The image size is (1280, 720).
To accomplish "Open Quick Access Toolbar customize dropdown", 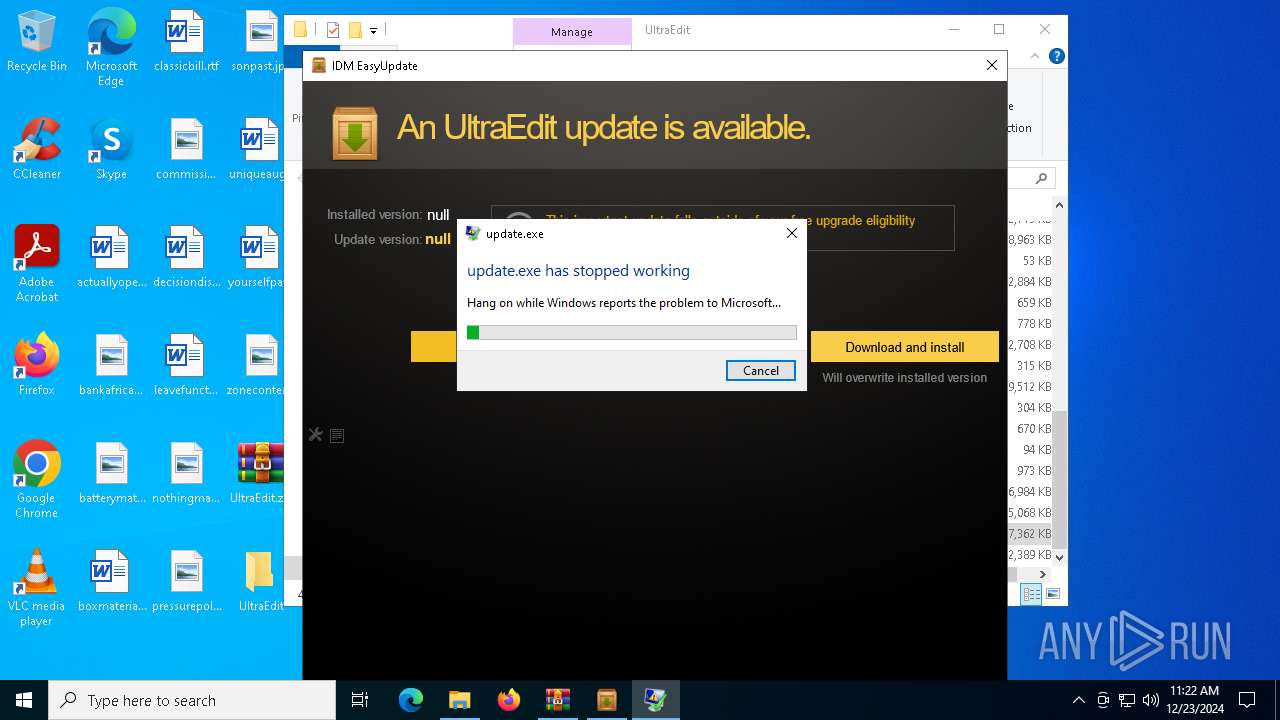I will pos(373,30).
